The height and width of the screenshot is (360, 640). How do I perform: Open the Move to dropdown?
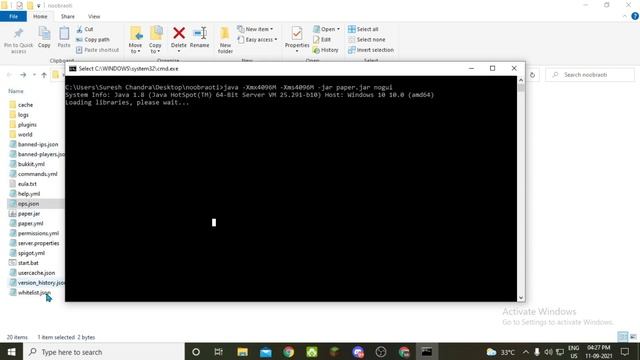point(135,40)
